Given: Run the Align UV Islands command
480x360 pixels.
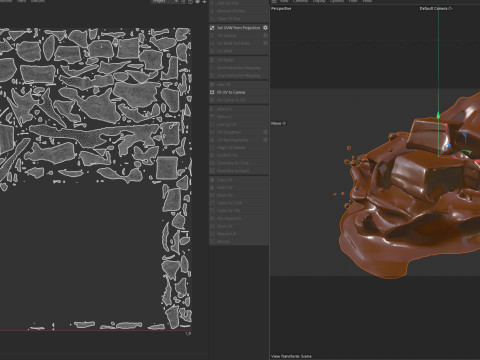Looking at the screenshot, I should click(x=239, y=148).
